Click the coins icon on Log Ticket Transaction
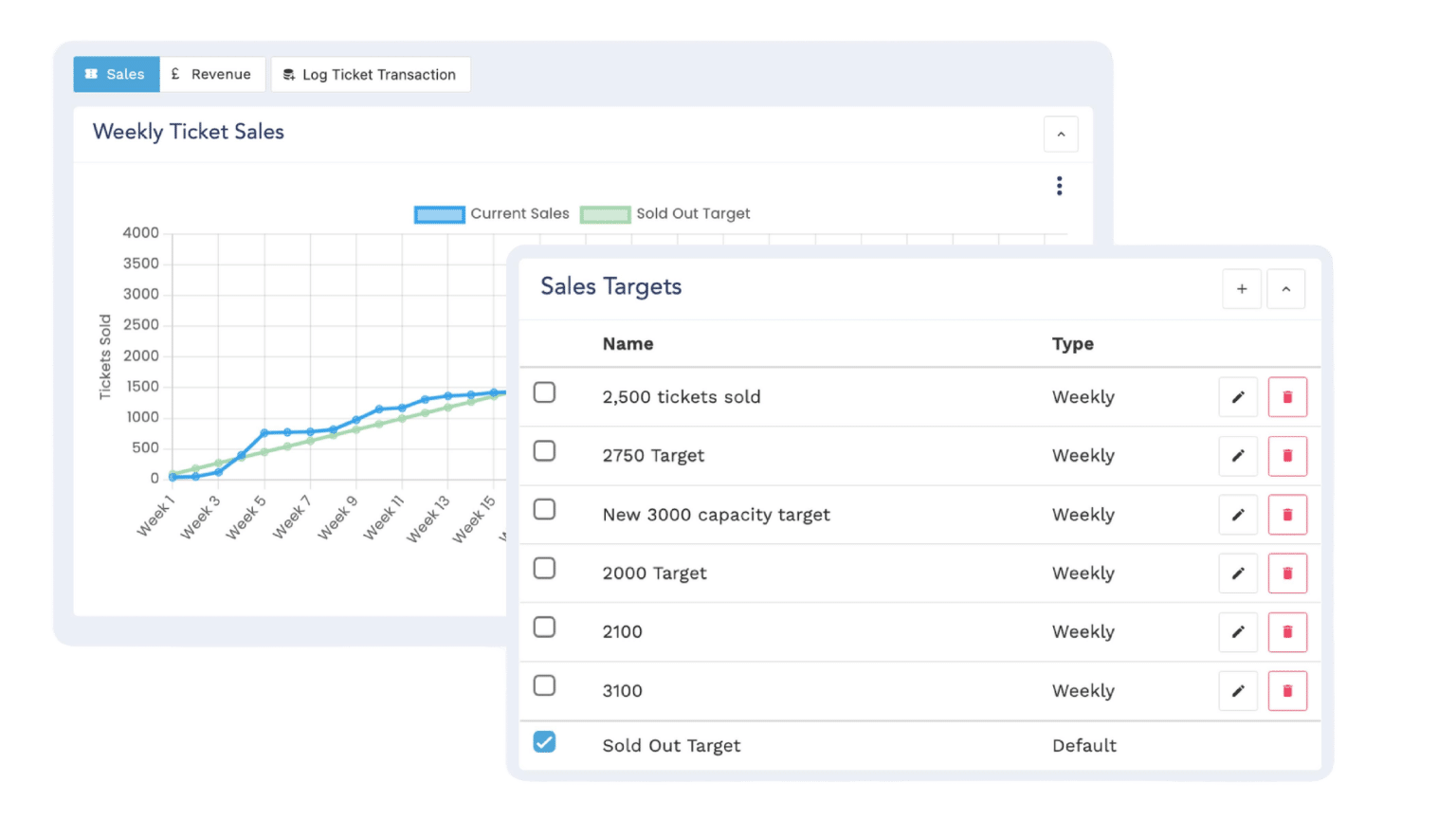The height and width of the screenshot is (819, 1456). pyautogui.click(x=288, y=74)
